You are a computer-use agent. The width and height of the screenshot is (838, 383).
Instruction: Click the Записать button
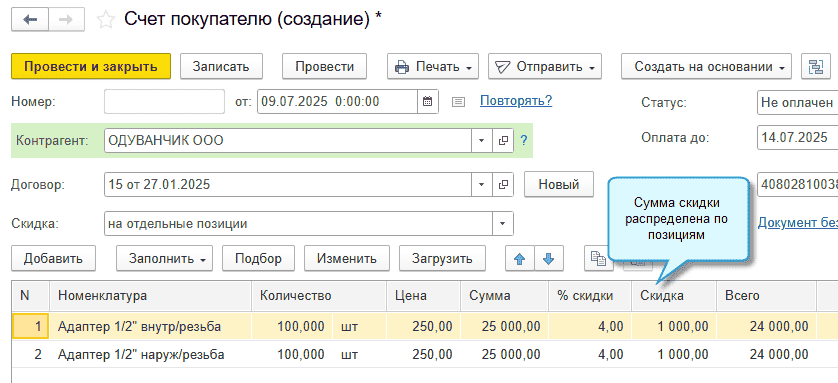[221, 67]
